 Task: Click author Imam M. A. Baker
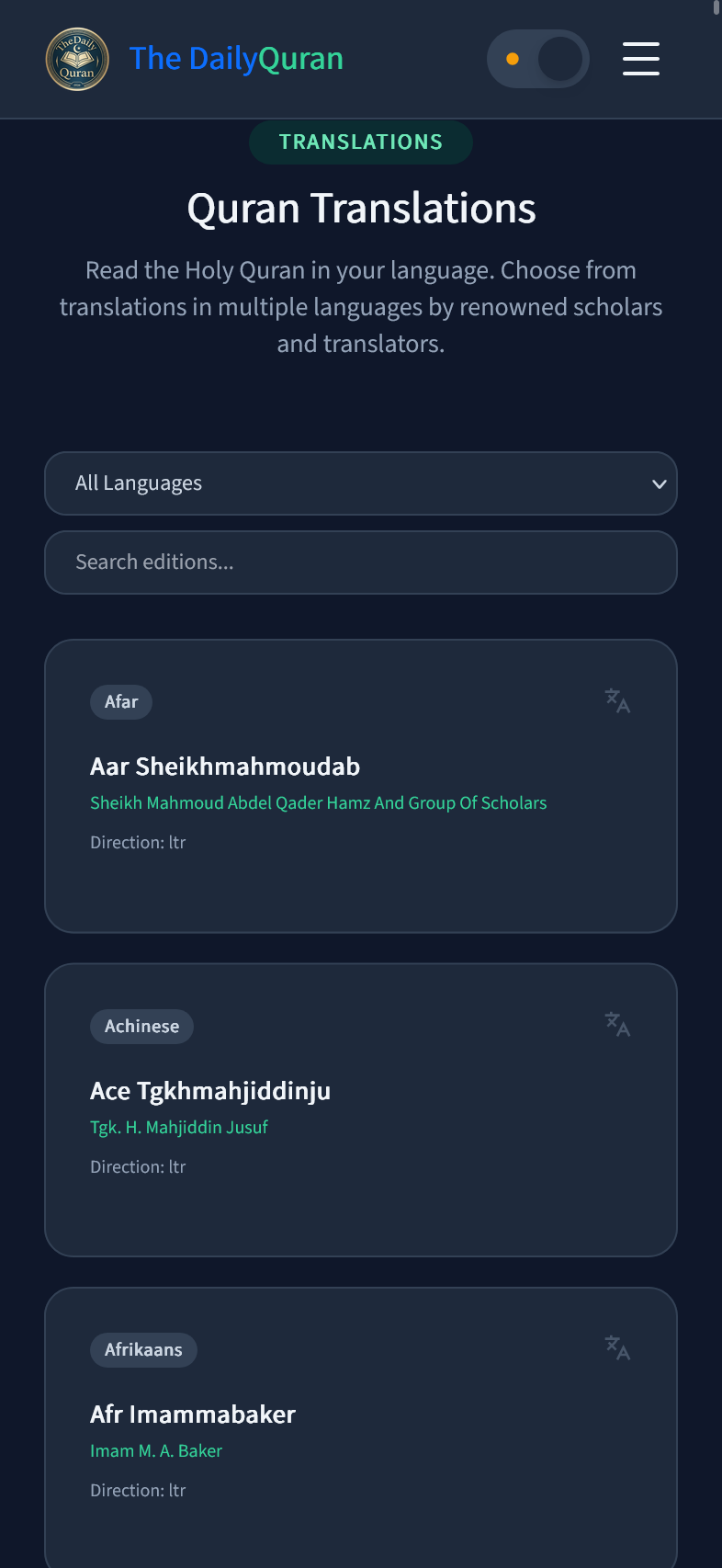(x=156, y=1451)
